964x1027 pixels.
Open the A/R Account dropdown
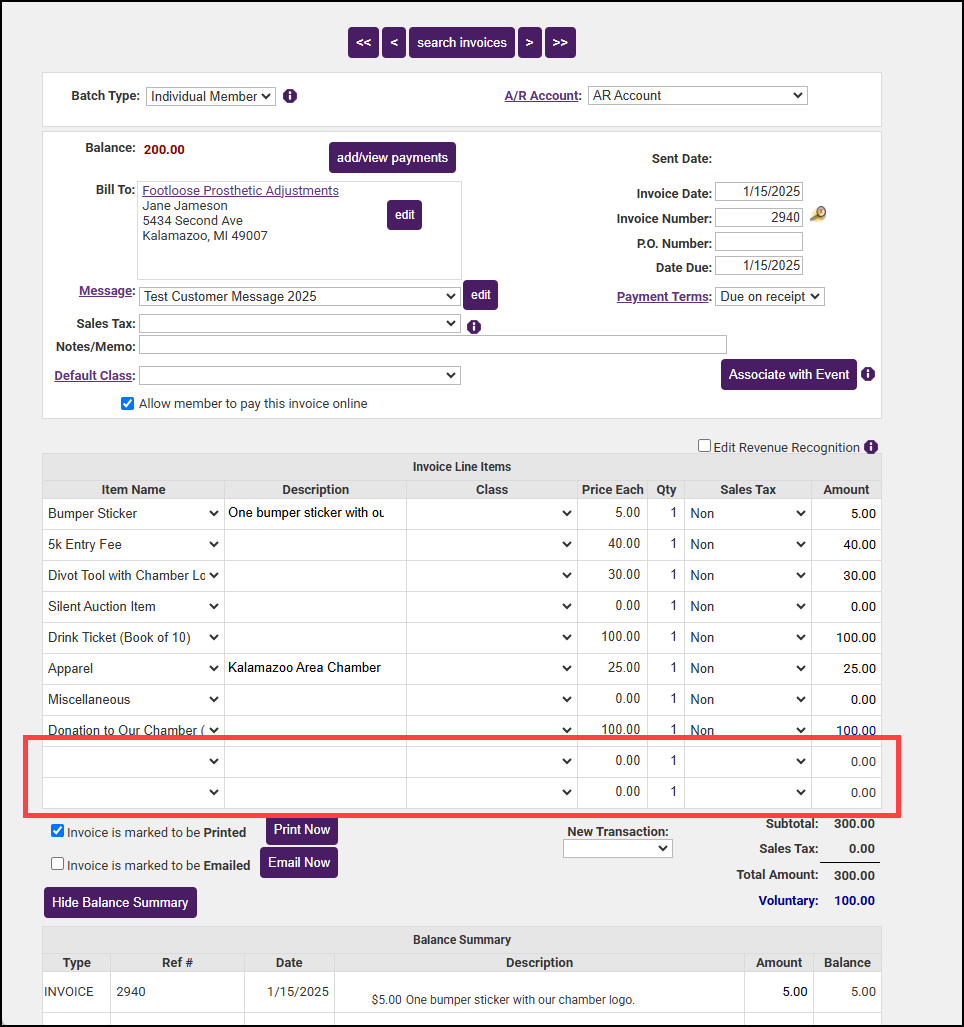tap(697, 96)
